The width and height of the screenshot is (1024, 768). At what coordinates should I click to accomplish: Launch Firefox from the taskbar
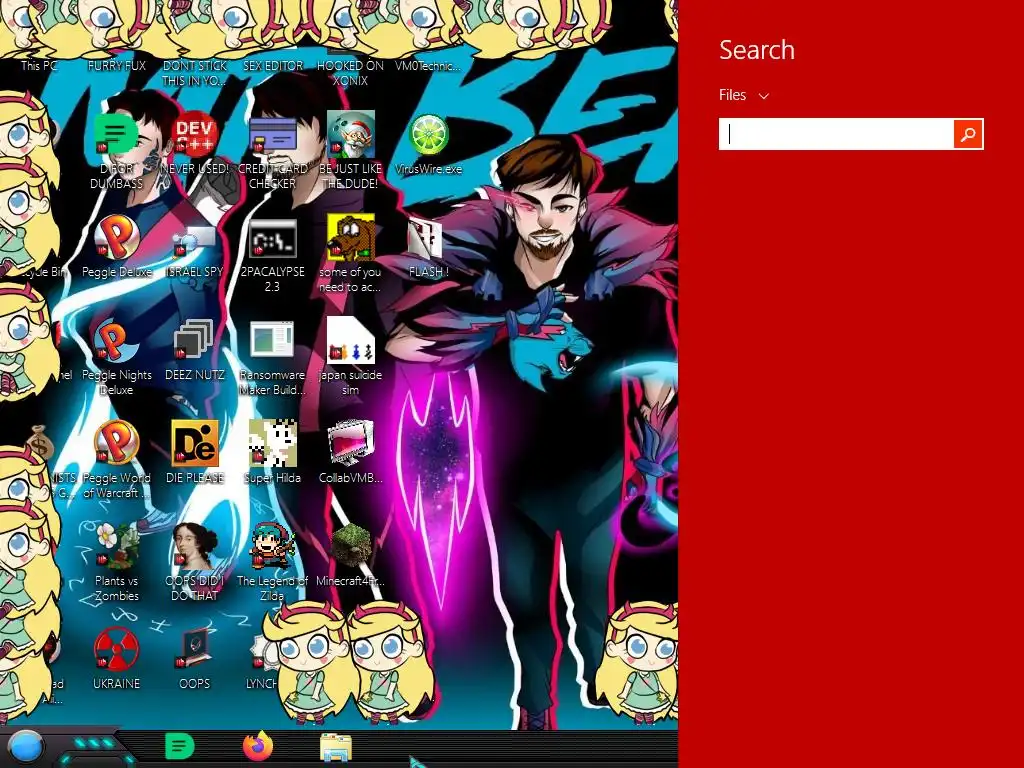coord(258,746)
